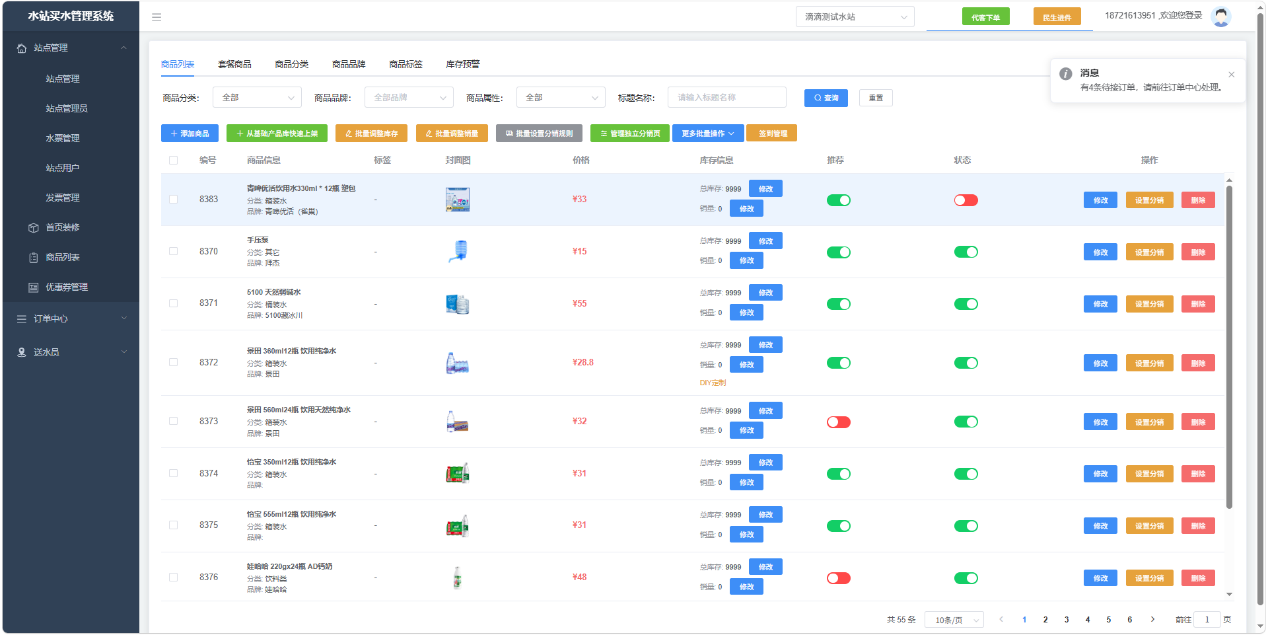Go to the next page arrow in pagination
The width and height of the screenshot is (1268, 635).
(x=1152, y=620)
